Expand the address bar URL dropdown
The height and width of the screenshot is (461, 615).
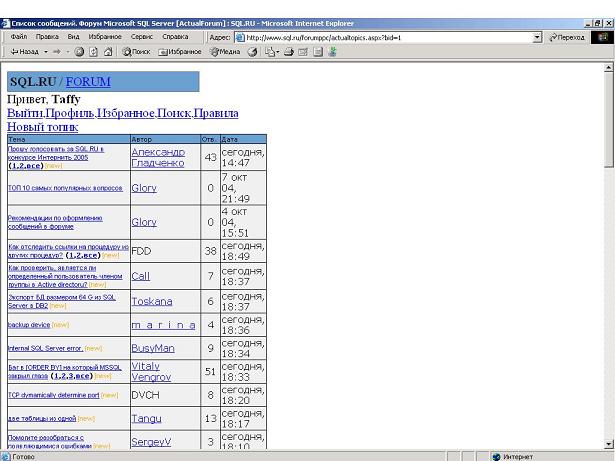pos(538,37)
